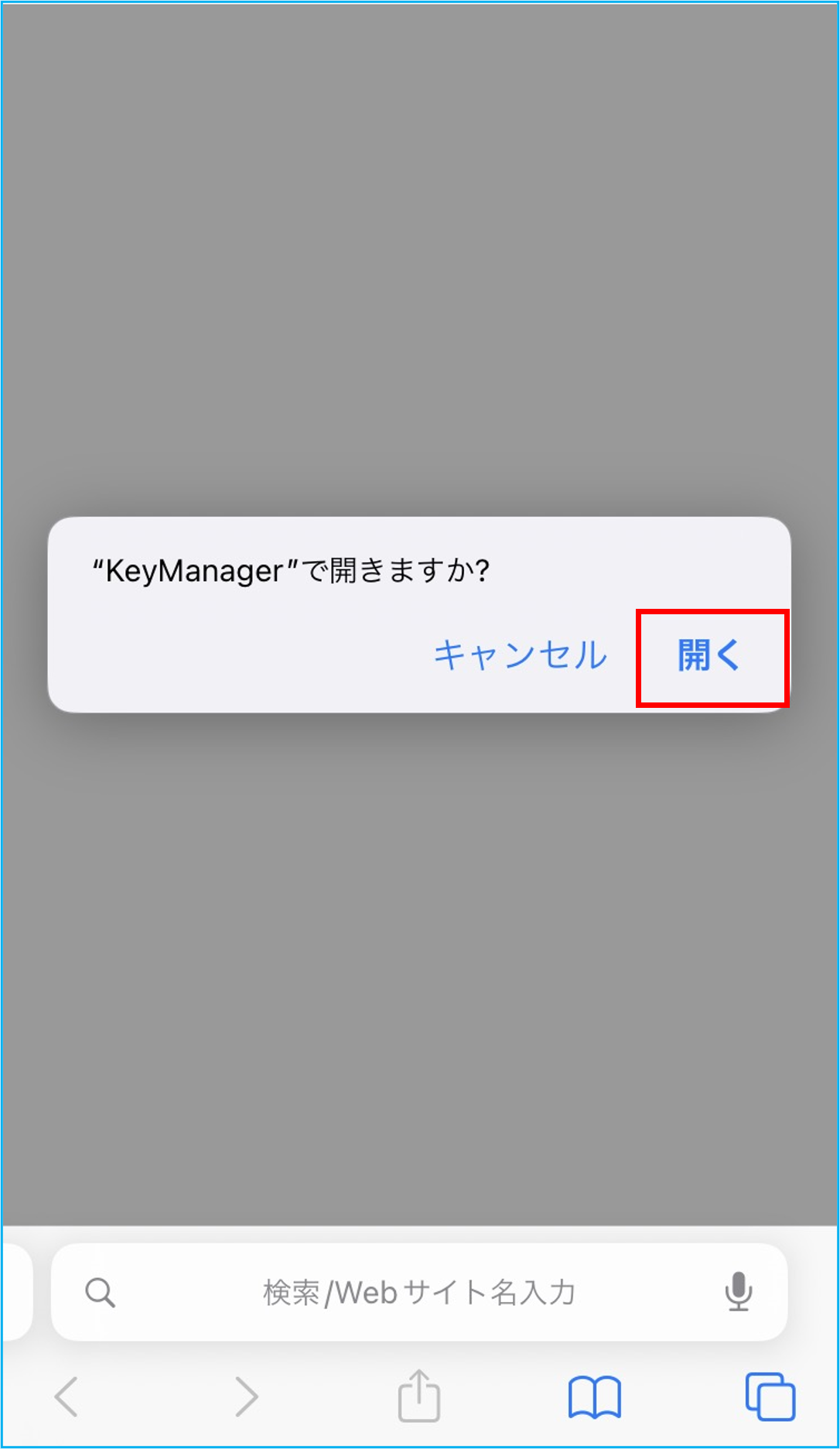Tap the dimmed gray page above the dialog

419,255
